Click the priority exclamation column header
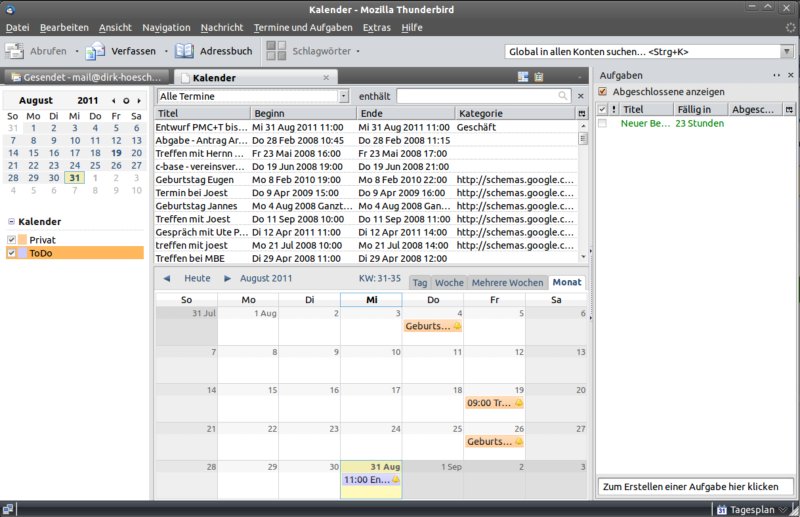This screenshot has height=517, width=800. click(614, 109)
